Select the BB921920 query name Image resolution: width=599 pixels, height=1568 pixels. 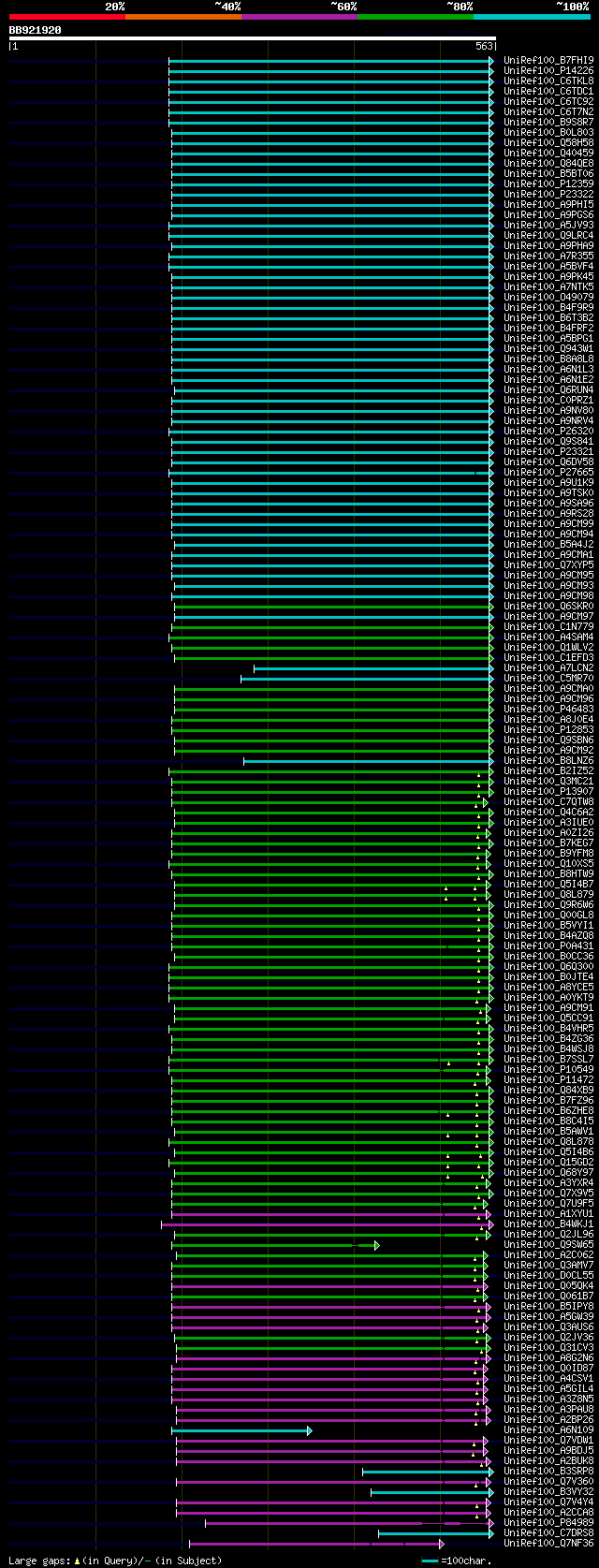(x=36, y=30)
